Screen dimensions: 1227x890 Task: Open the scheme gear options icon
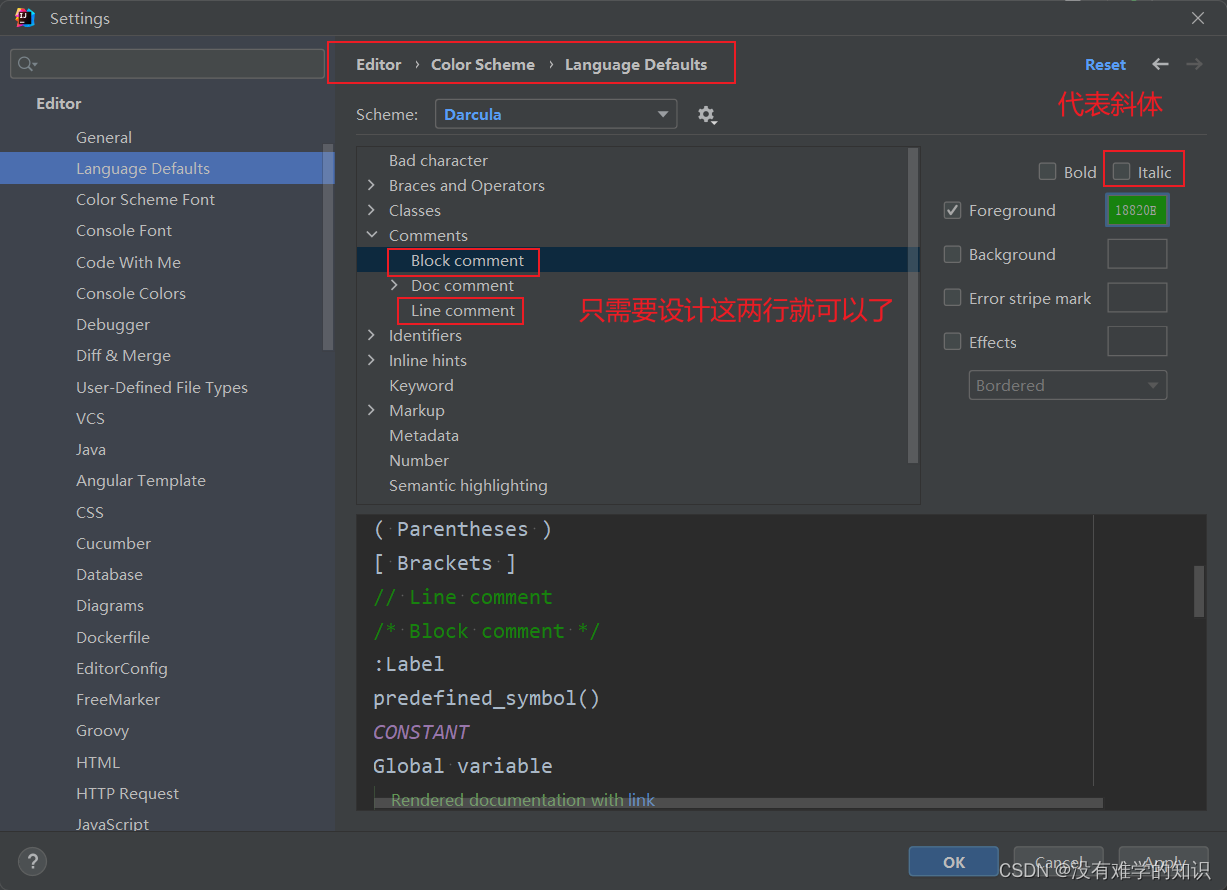(x=707, y=115)
